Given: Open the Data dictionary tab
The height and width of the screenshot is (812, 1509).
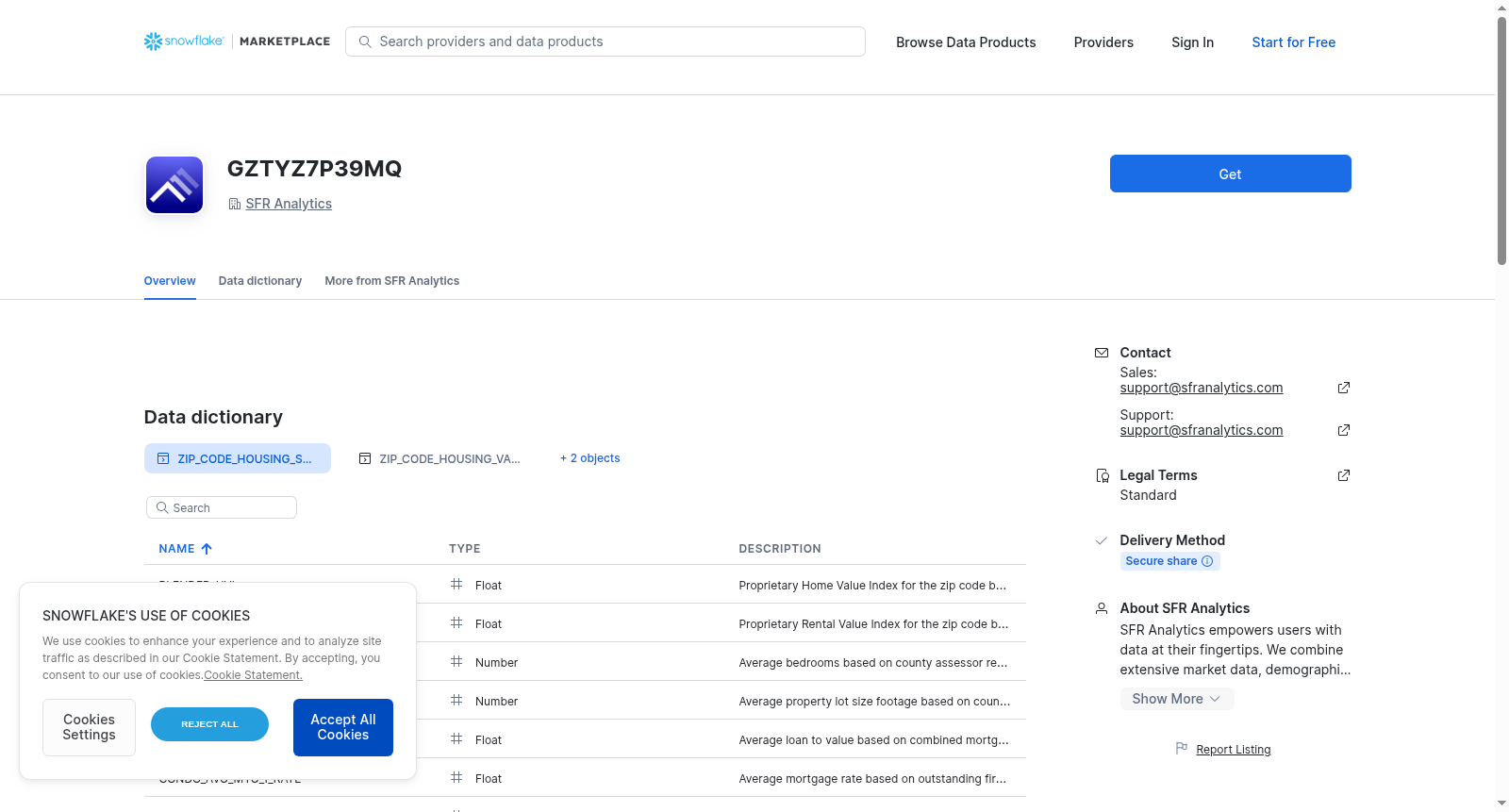Looking at the screenshot, I should pos(260,281).
